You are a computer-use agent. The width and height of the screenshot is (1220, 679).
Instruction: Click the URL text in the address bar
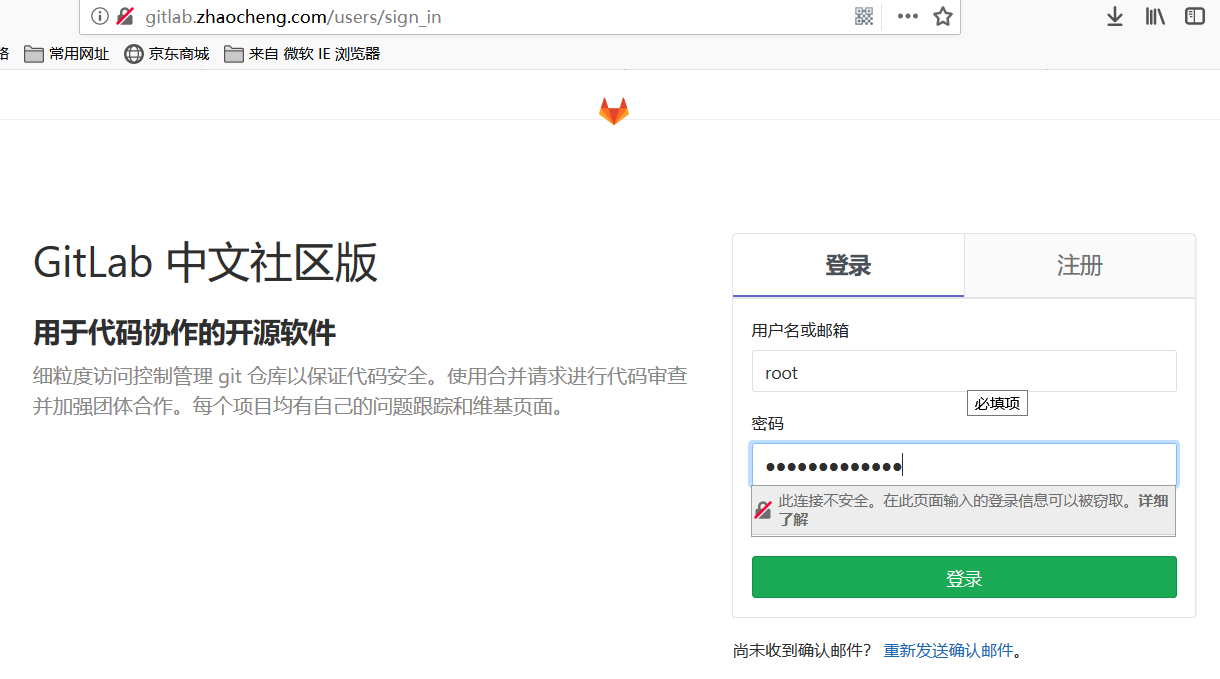coord(293,17)
